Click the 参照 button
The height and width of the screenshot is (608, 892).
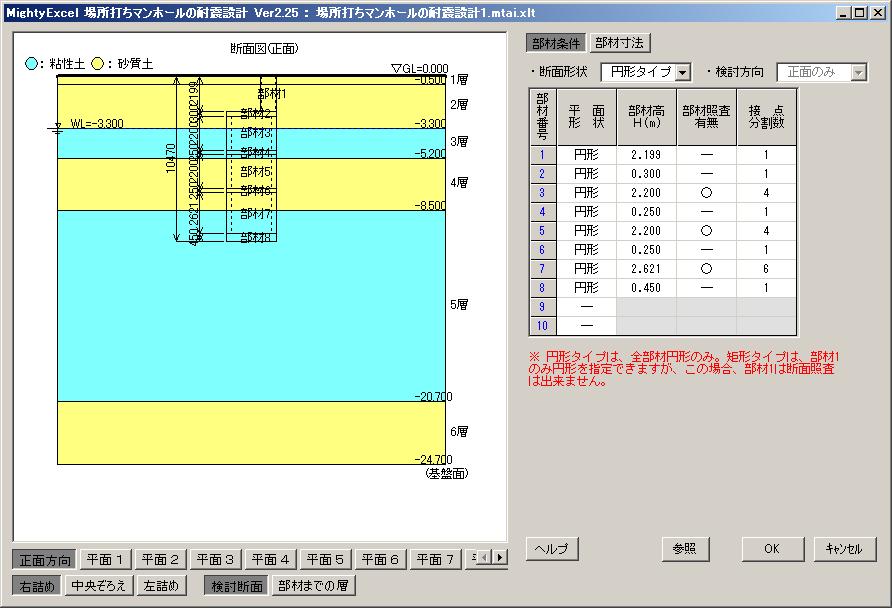685,549
